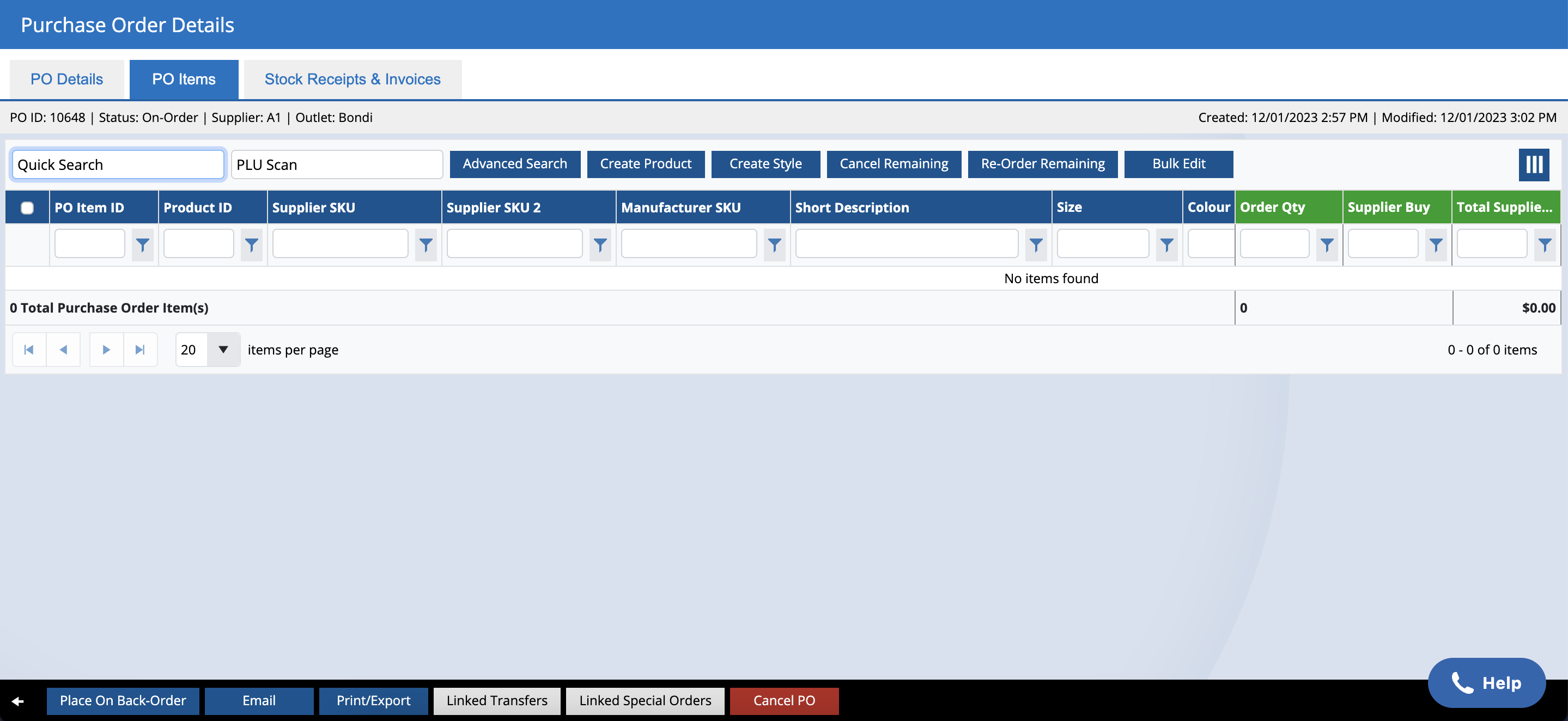
Task: Click the red Cancel PO button
Action: tap(784, 700)
